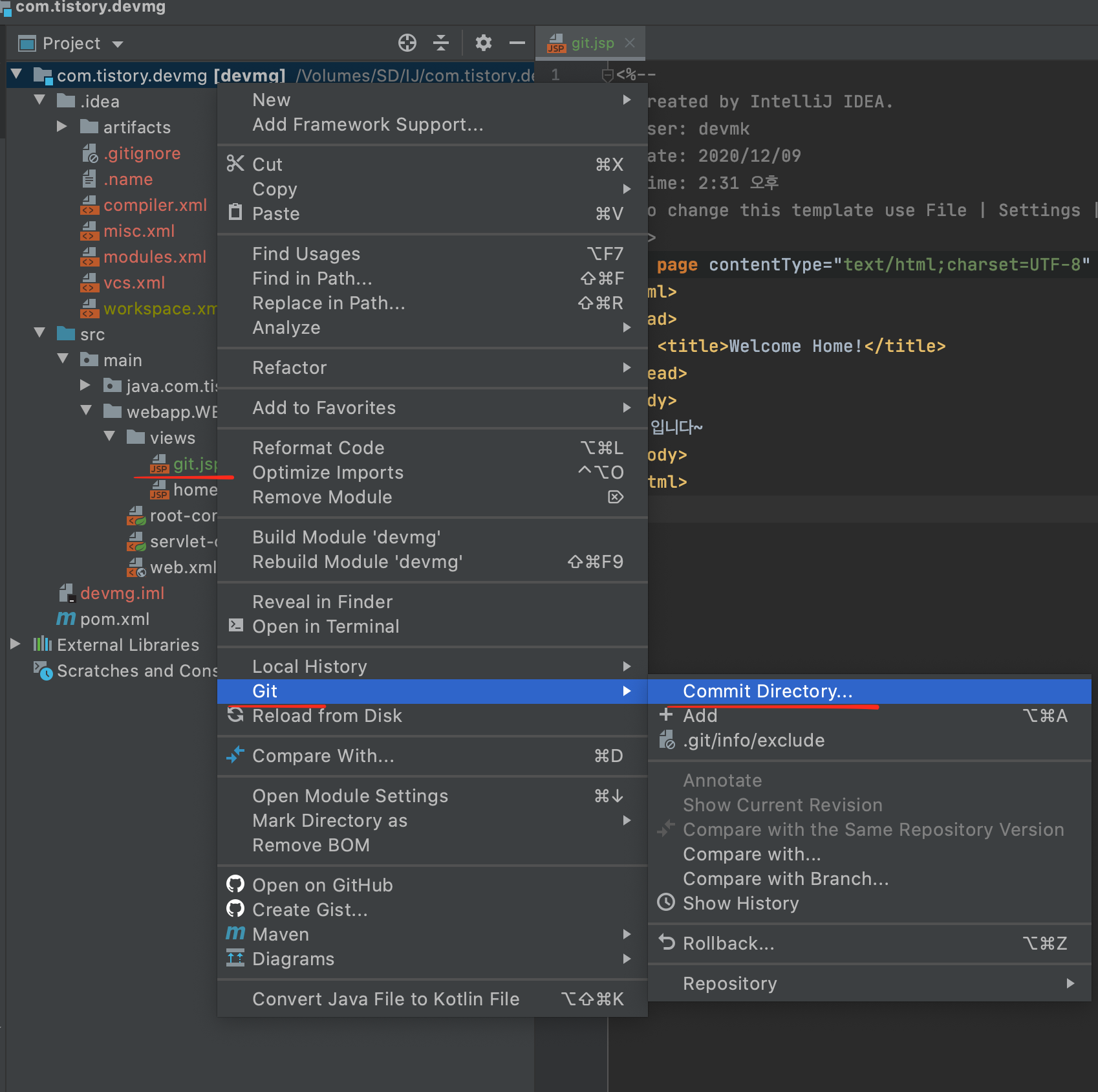Click the locate/select opened file crosshair icon

(407, 43)
